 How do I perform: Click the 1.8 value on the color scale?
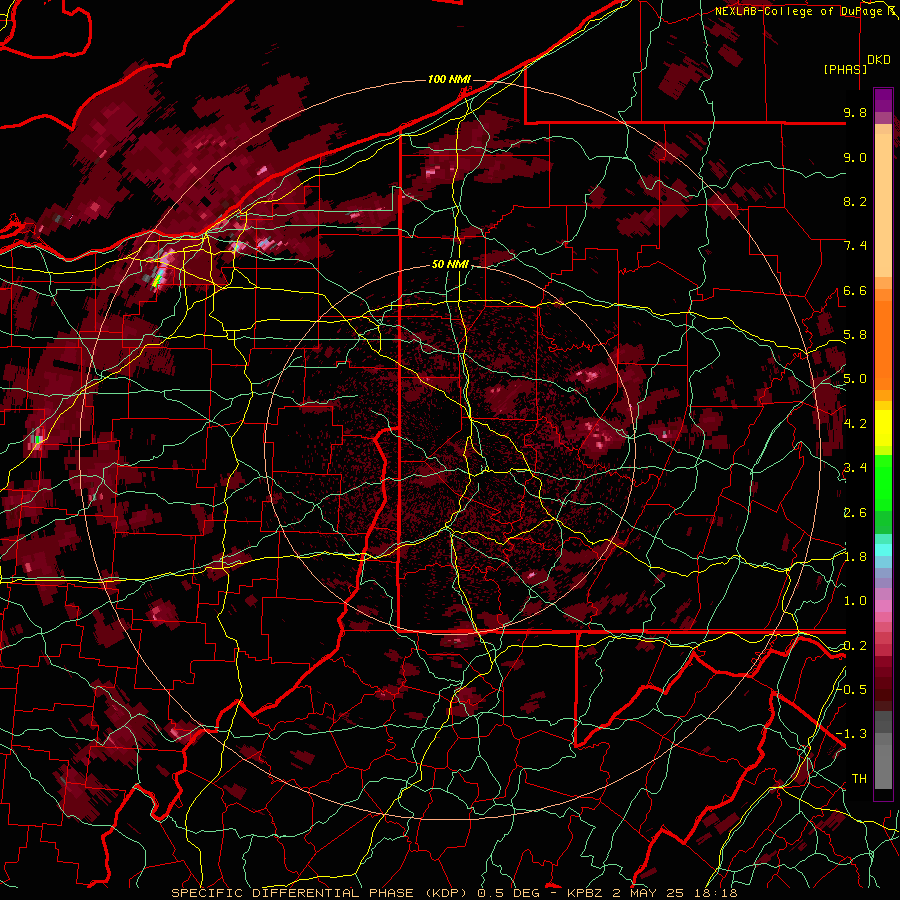(855, 557)
